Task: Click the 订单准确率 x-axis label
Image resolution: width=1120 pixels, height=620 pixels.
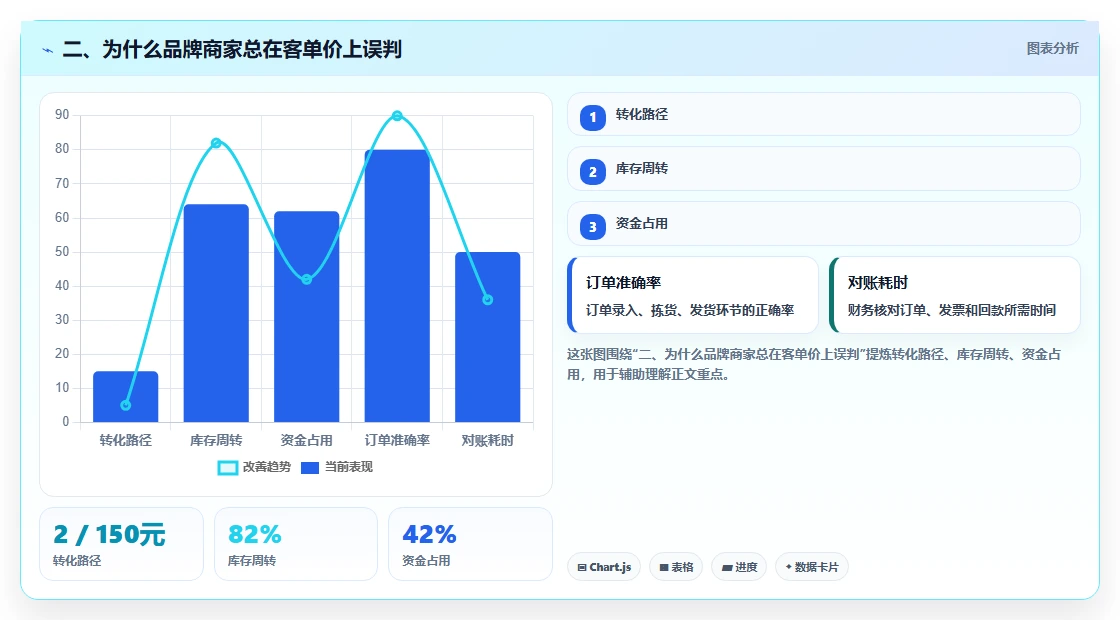Action: pos(397,440)
